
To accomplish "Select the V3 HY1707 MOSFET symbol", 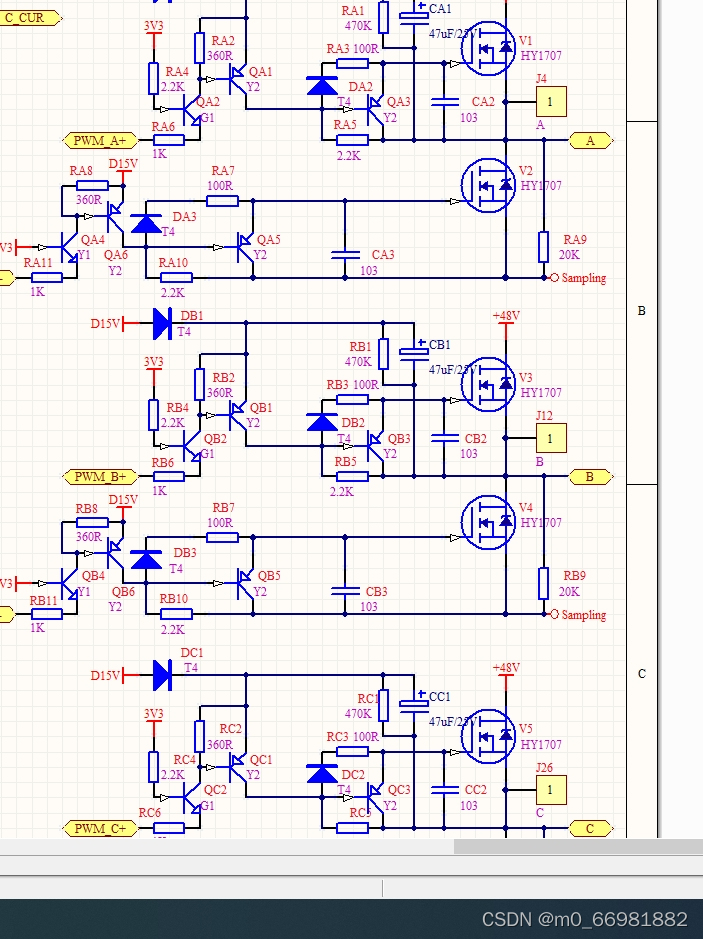I will coord(489,384).
